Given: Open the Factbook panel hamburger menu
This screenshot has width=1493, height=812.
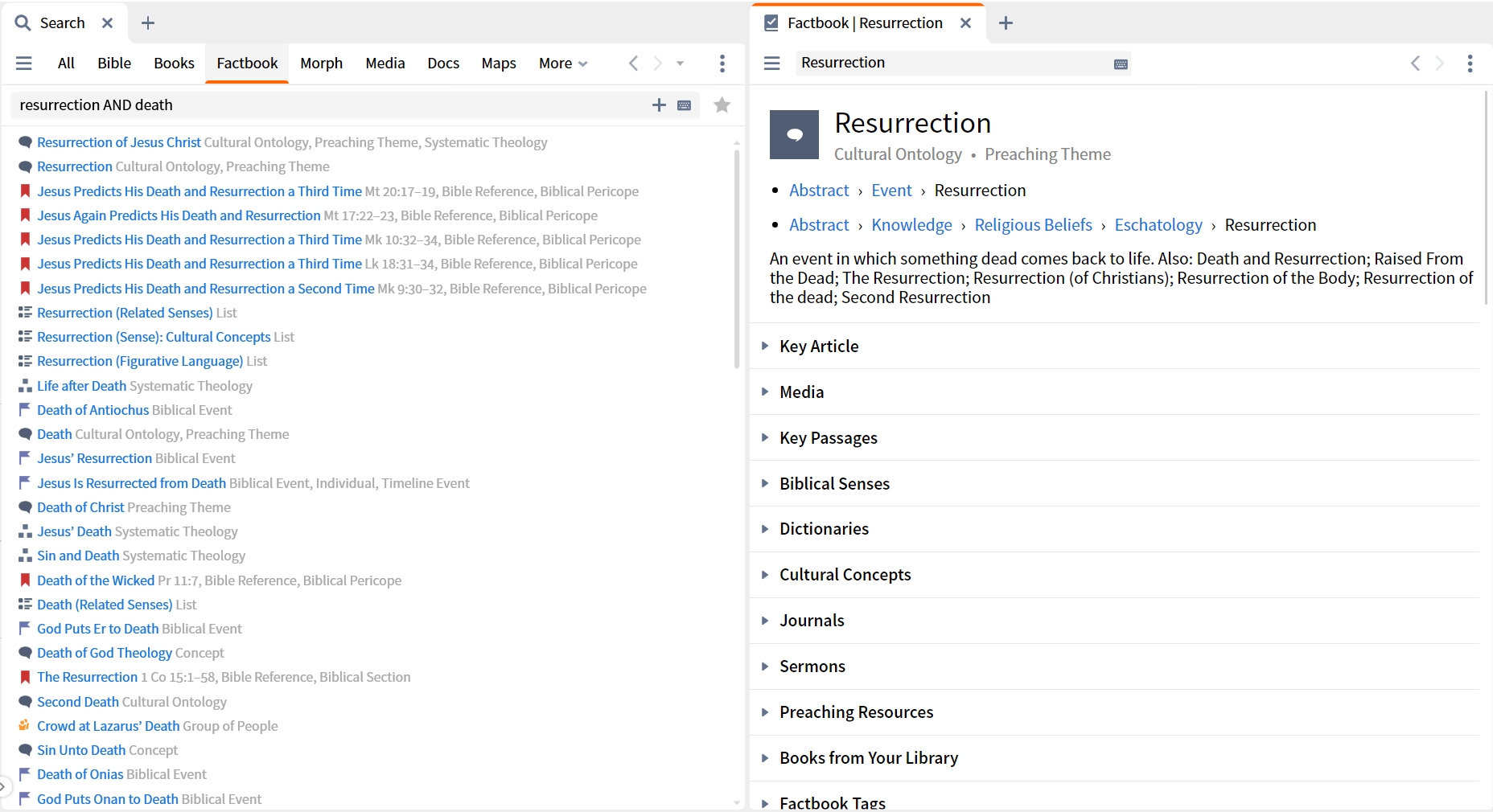Looking at the screenshot, I should (x=772, y=64).
